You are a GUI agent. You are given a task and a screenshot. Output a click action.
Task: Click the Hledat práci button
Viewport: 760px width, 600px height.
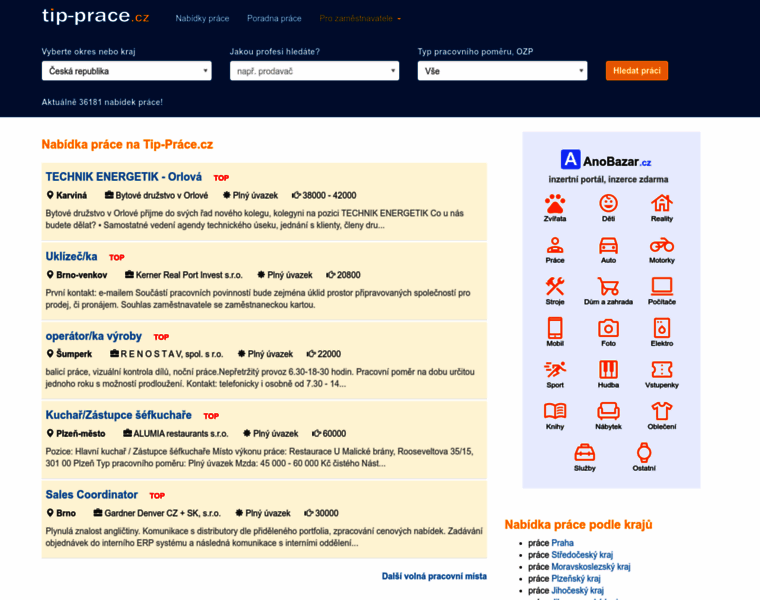637,71
